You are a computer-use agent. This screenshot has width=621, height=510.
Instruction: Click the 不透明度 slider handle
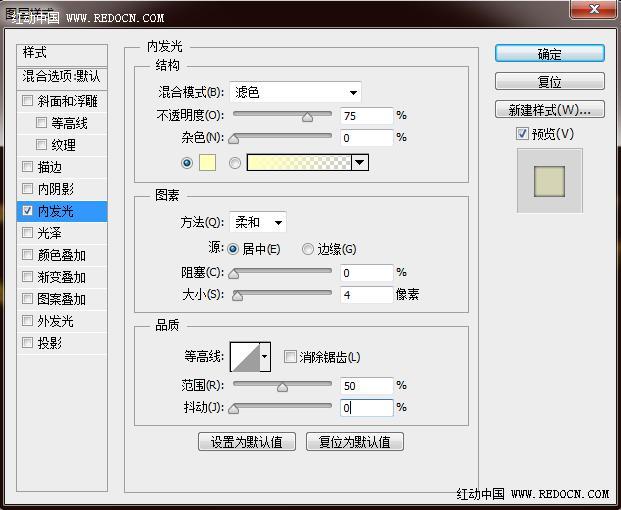(x=307, y=117)
